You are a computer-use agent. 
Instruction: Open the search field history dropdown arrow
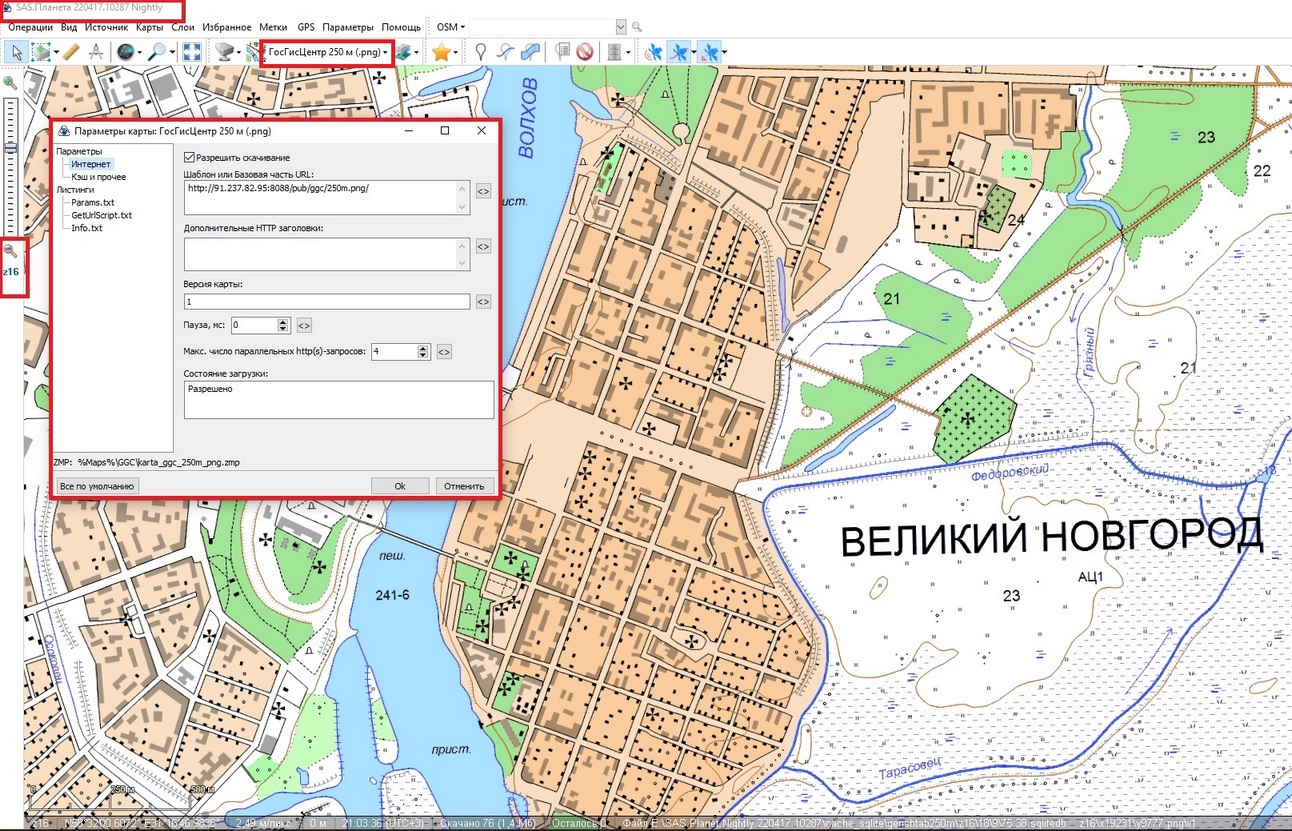click(x=621, y=27)
